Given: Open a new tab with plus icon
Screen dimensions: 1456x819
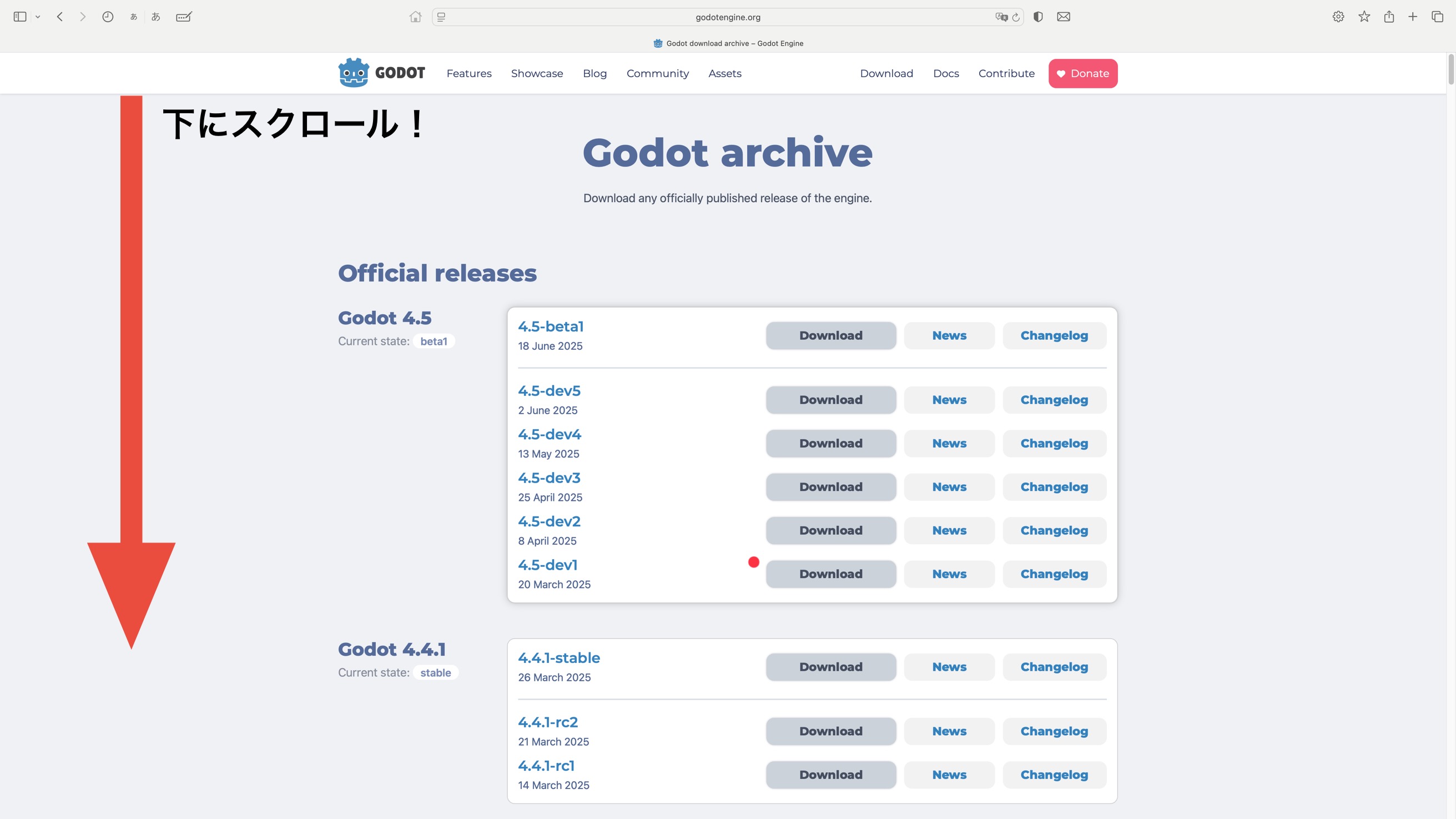Looking at the screenshot, I should (x=1413, y=17).
